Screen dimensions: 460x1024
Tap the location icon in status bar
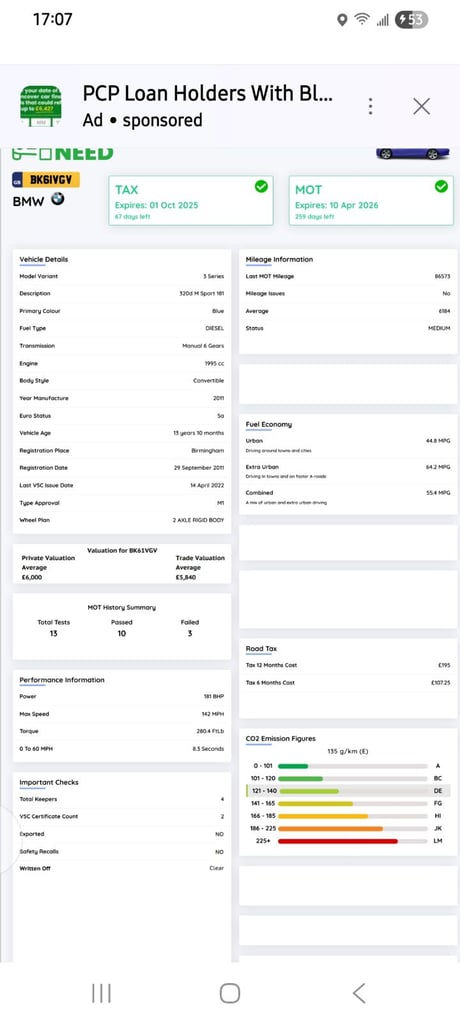[x=342, y=20]
